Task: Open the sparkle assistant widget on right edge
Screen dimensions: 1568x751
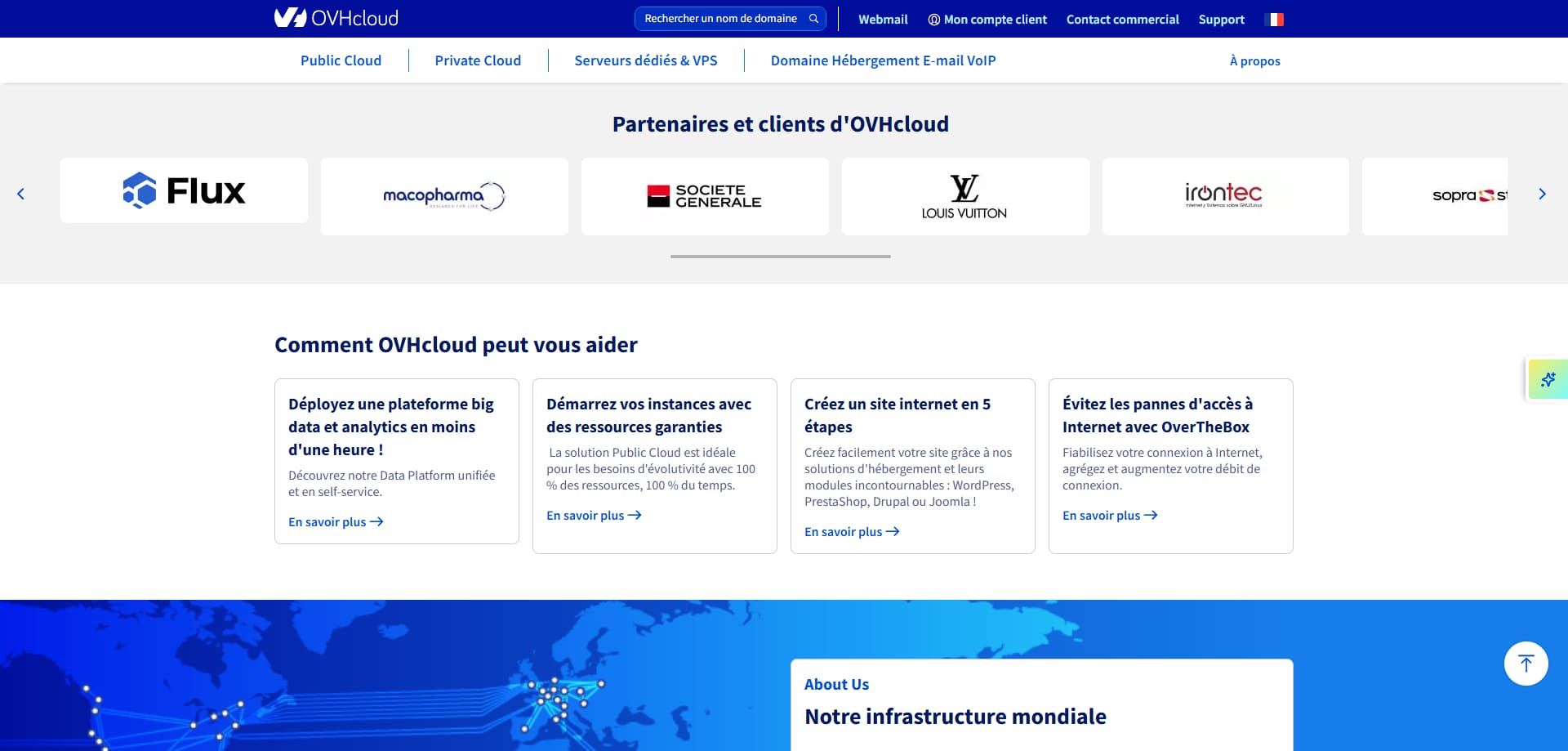Action: (1548, 379)
